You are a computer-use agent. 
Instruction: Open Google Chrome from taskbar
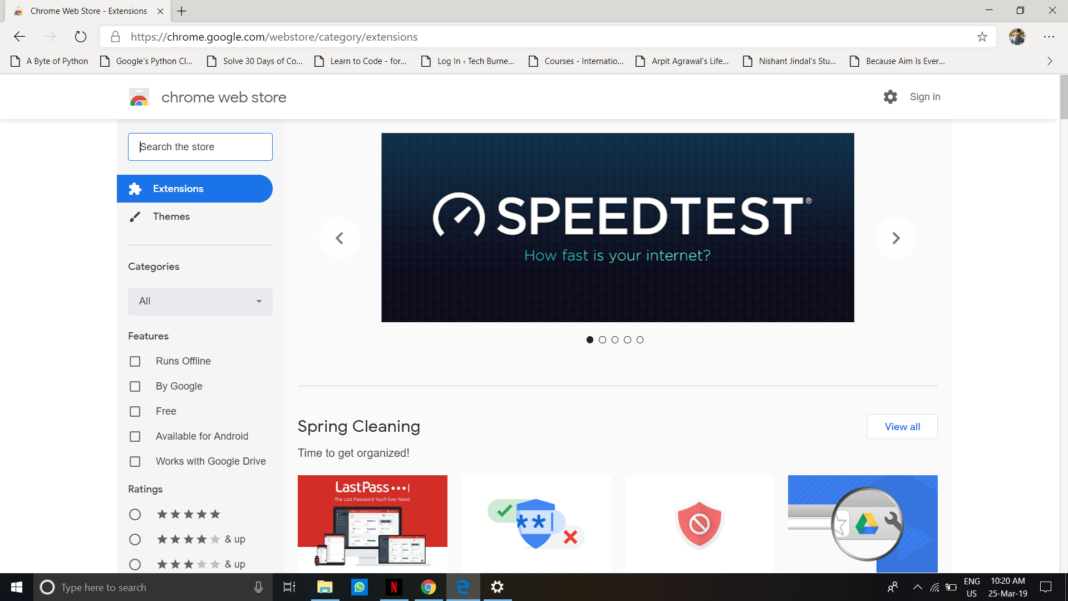(428, 587)
